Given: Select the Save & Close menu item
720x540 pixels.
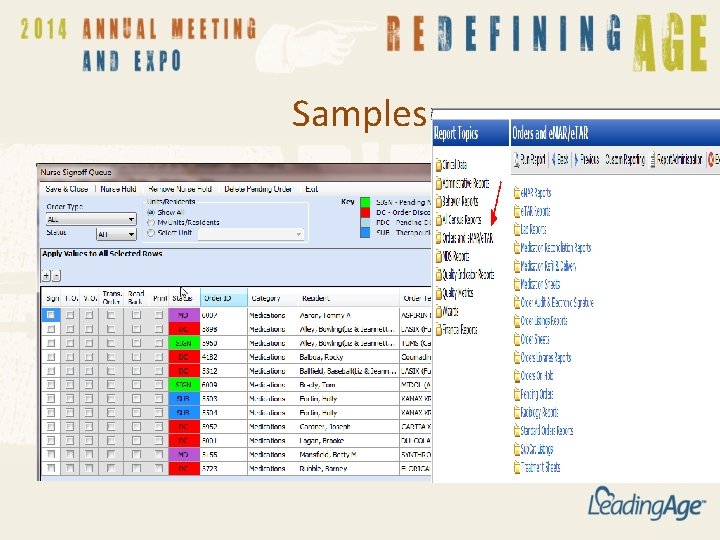Looking at the screenshot, I should pyautogui.click(x=67, y=189).
